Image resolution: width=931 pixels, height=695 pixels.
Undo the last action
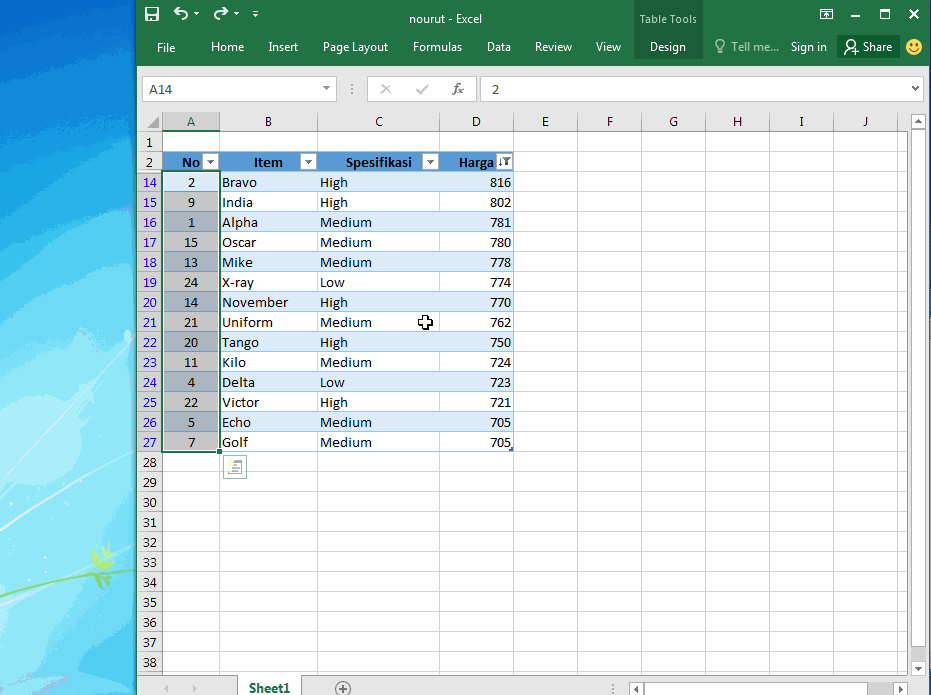coord(181,13)
